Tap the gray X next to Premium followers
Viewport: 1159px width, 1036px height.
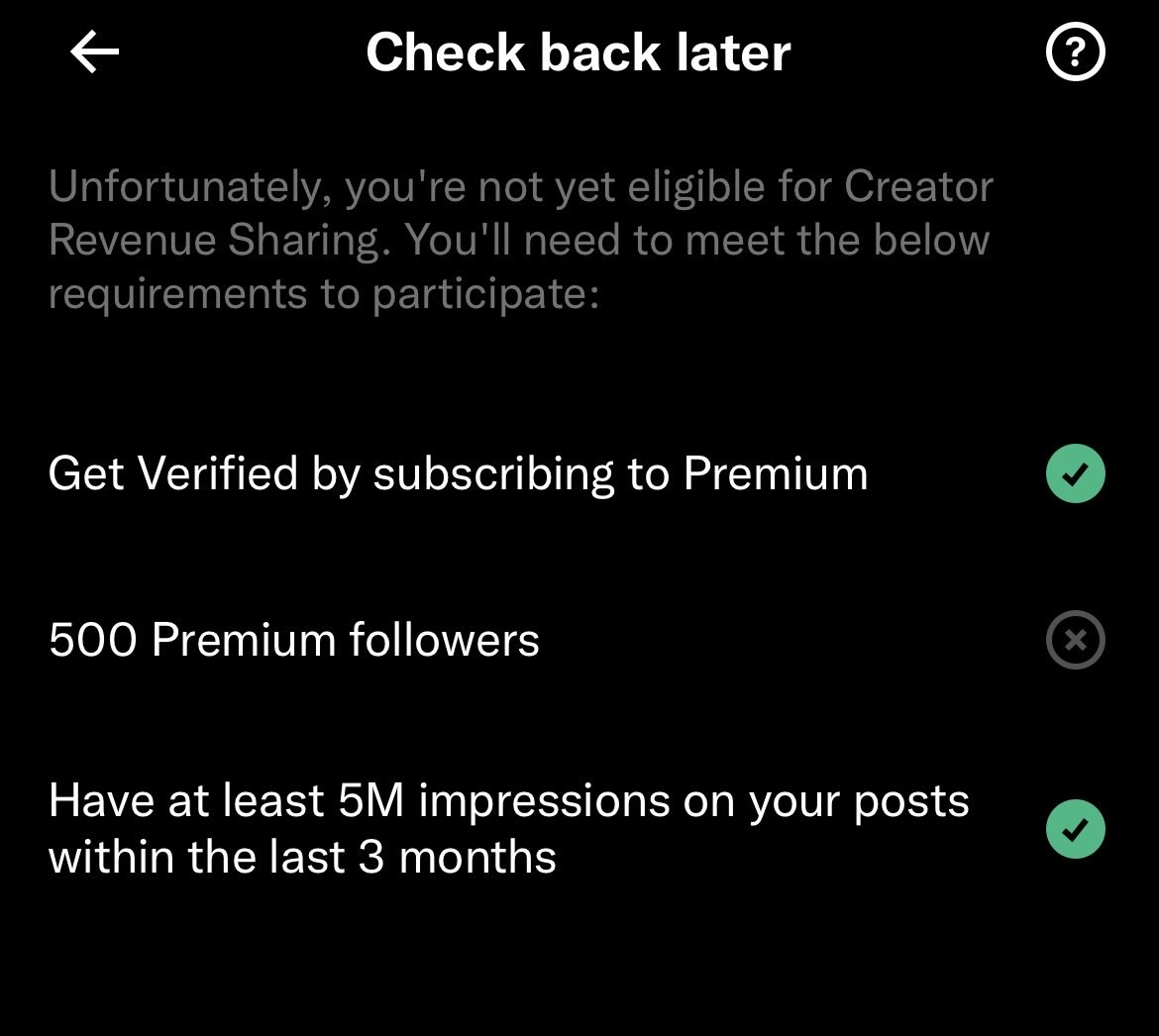[1076, 640]
